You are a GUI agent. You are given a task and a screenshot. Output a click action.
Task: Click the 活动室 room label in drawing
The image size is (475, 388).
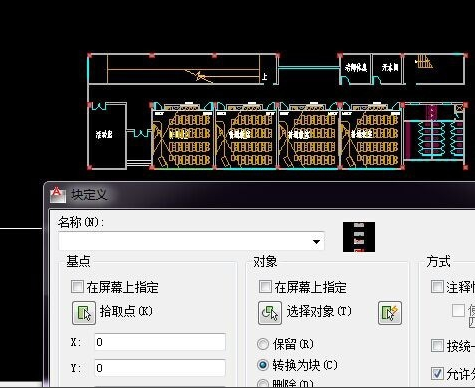pos(104,135)
